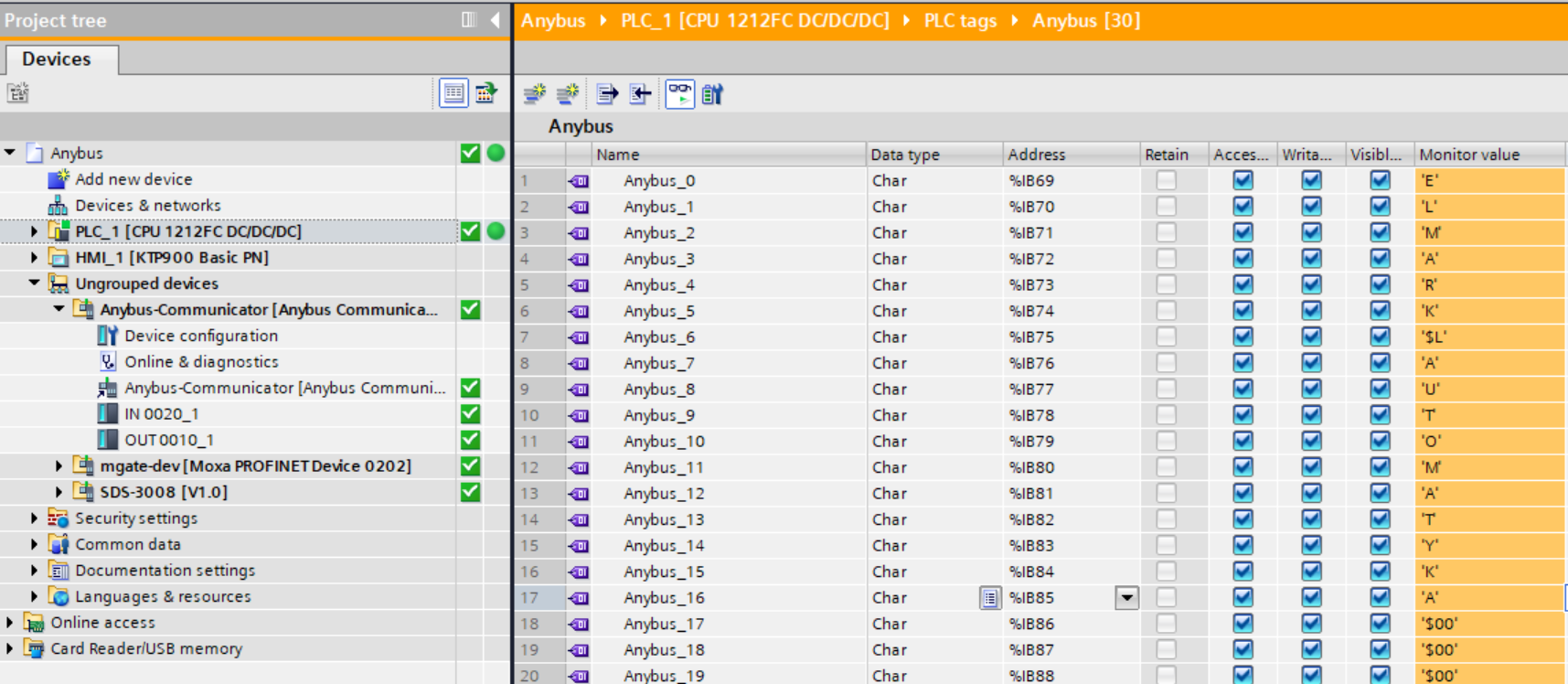The height and width of the screenshot is (684, 1568).
Task: Click the Monitor all glasses icon
Action: [x=679, y=93]
